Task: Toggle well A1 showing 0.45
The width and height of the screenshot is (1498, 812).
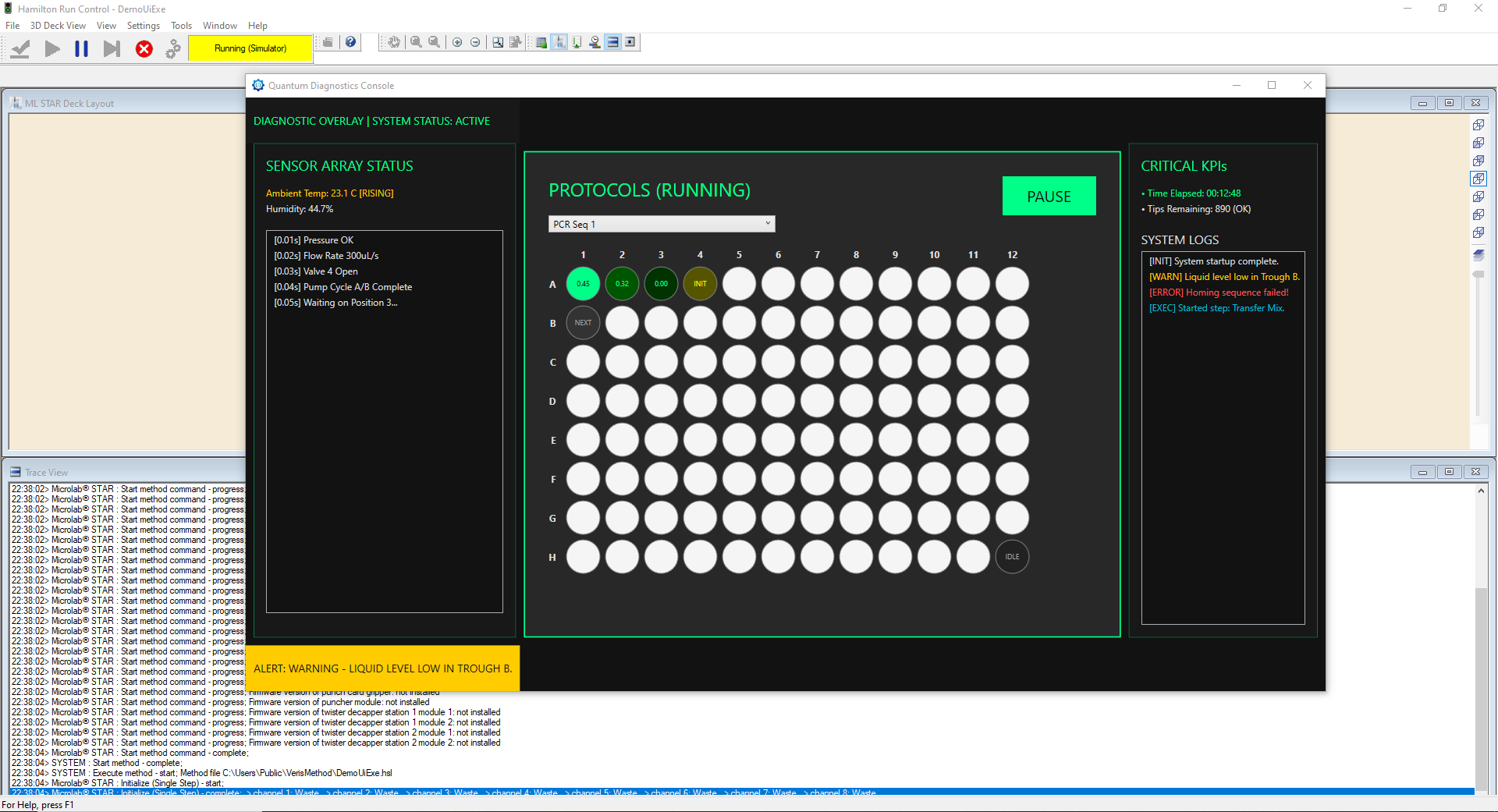Action: tap(583, 284)
